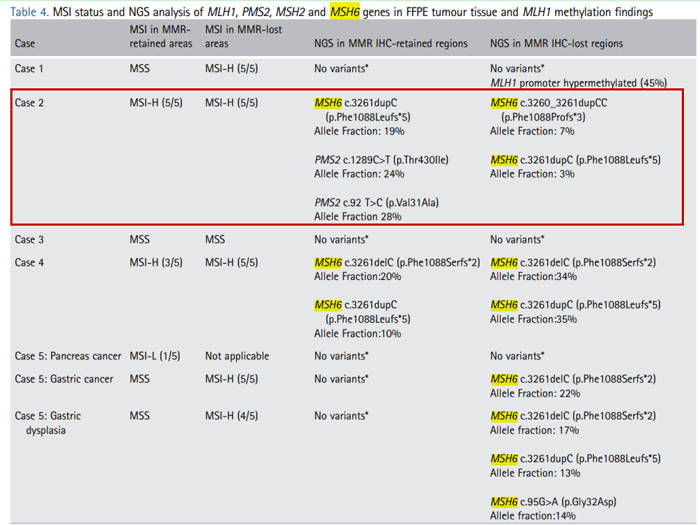This screenshot has height=525, width=700.
Task: Click the "Case 1" row label
Action: [32, 69]
